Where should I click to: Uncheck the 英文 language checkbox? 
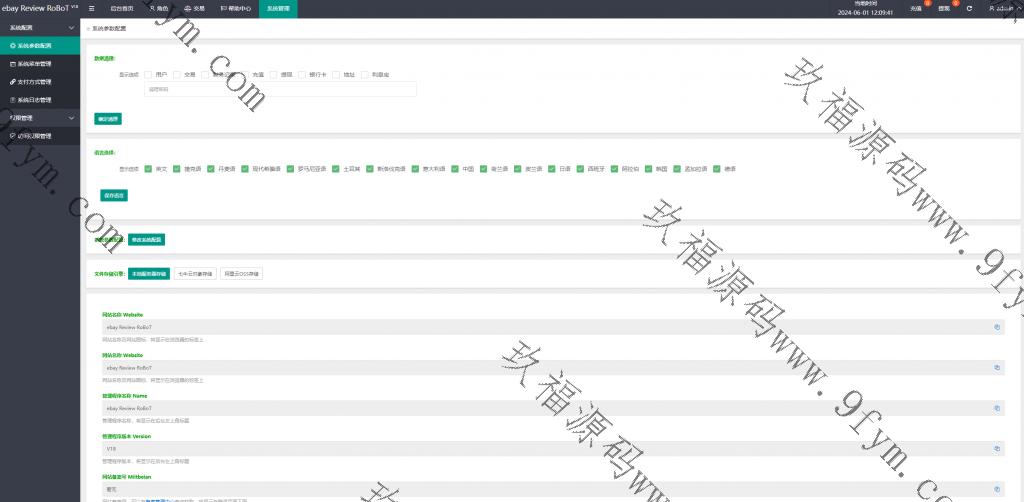148,169
